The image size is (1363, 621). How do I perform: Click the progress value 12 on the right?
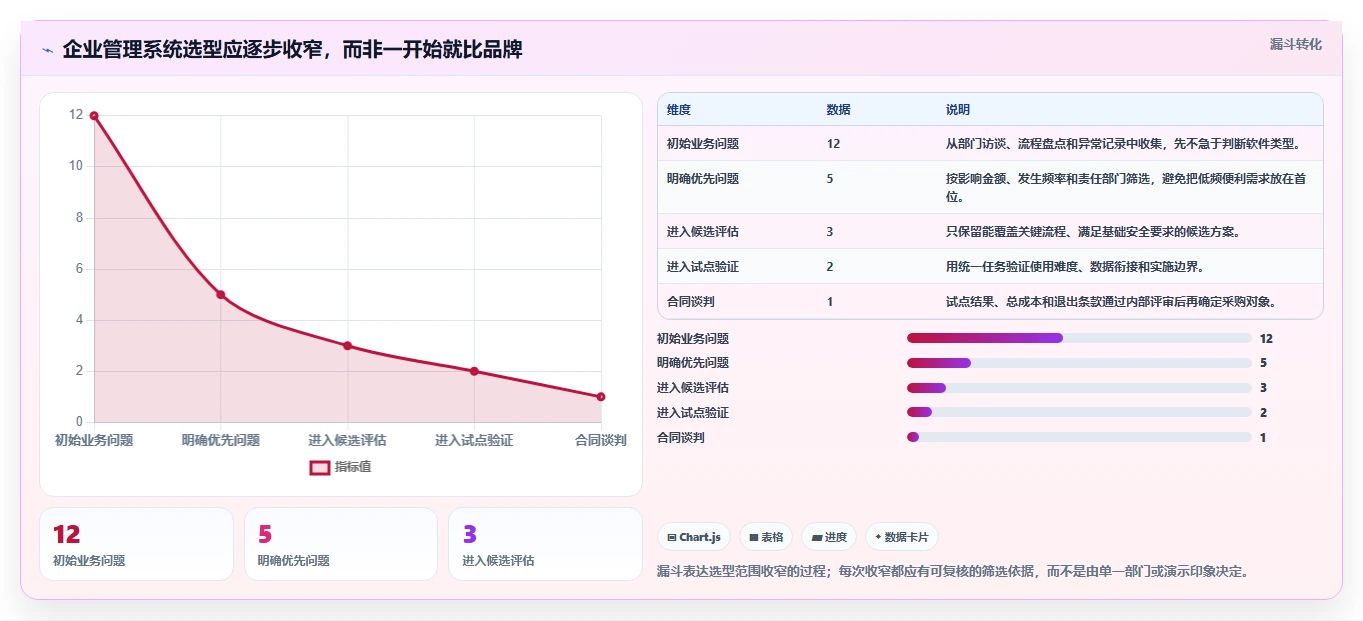coord(1266,339)
